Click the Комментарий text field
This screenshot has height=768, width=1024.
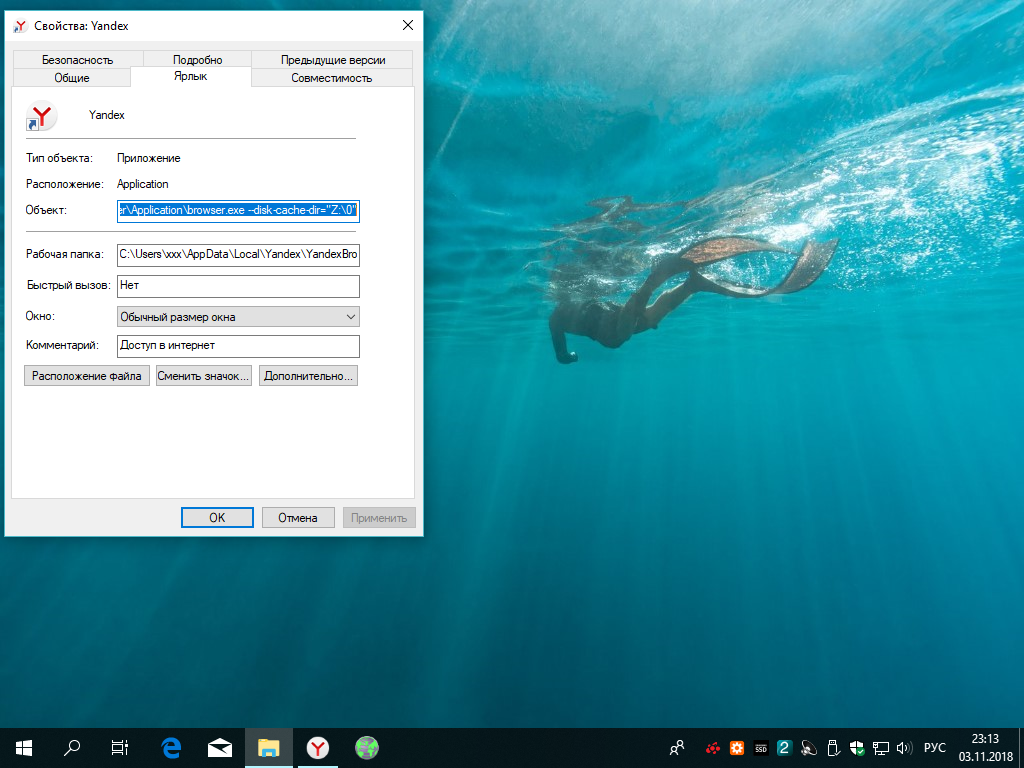coord(238,345)
